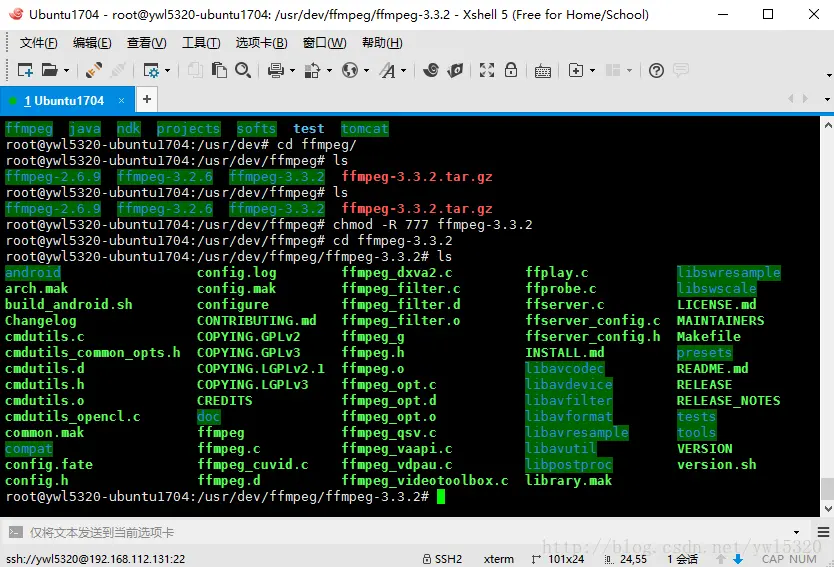Image resolution: width=834 pixels, height=567 pixels.
Task: Click the Print icon
Action: [276, 70]
